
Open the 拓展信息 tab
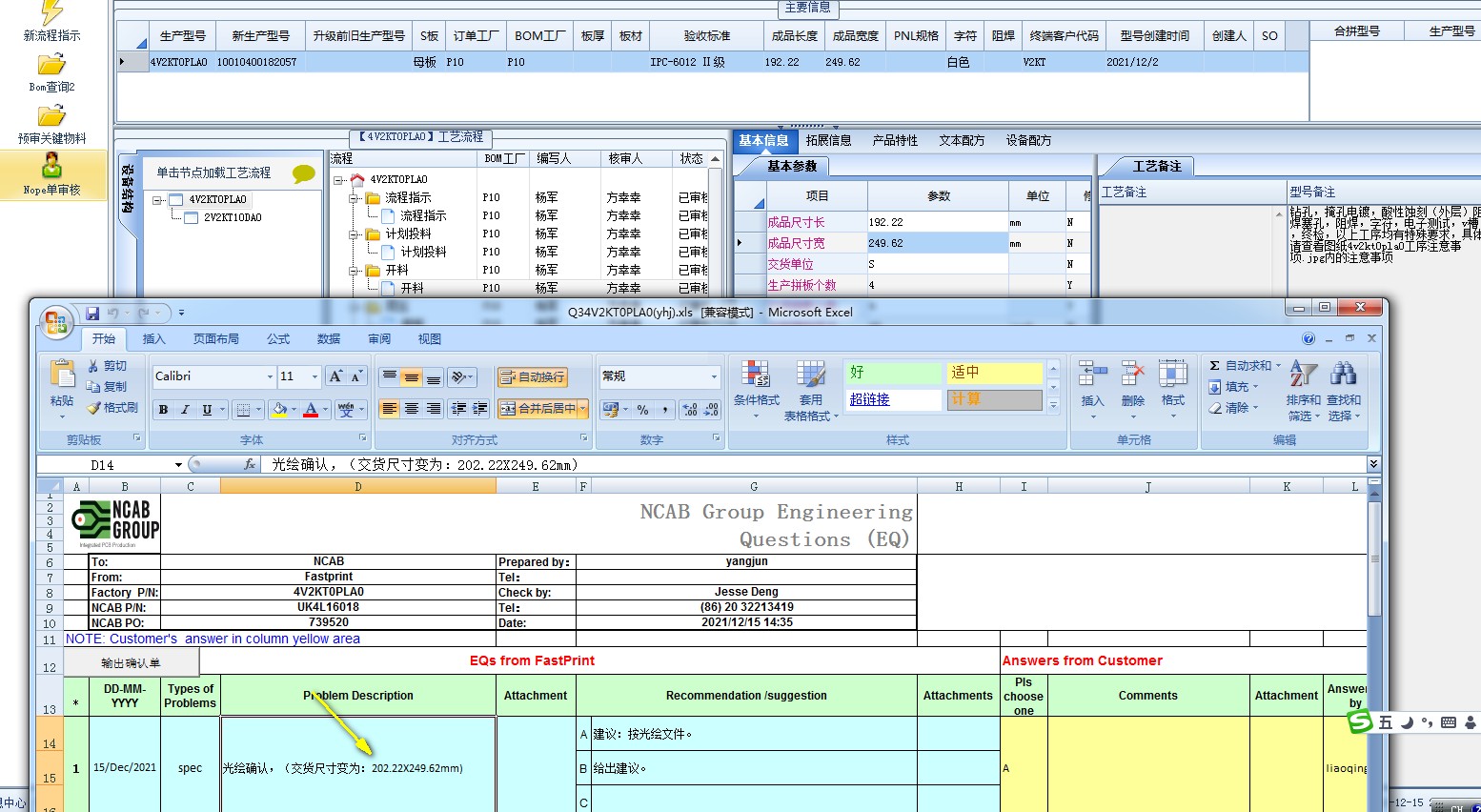click(828, 141)
